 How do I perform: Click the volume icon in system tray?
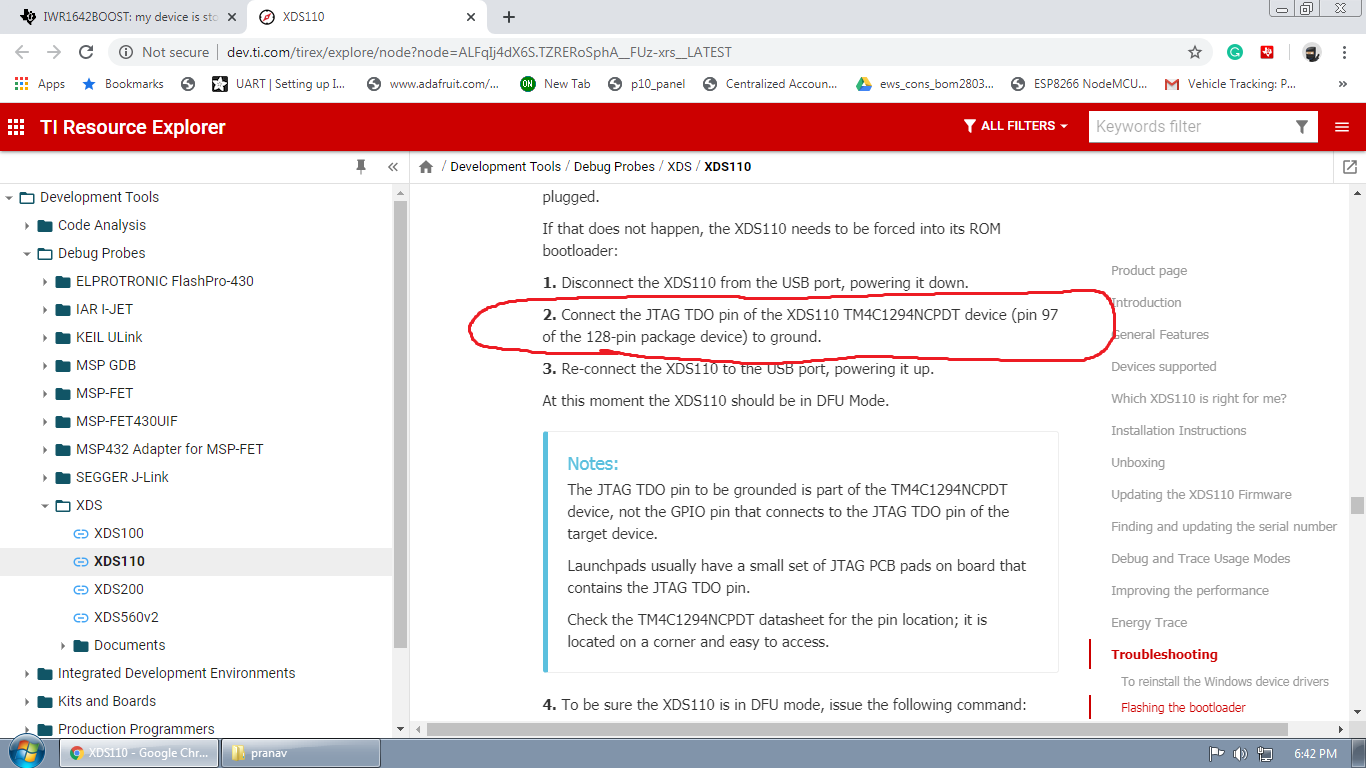tap(1240, 753)
